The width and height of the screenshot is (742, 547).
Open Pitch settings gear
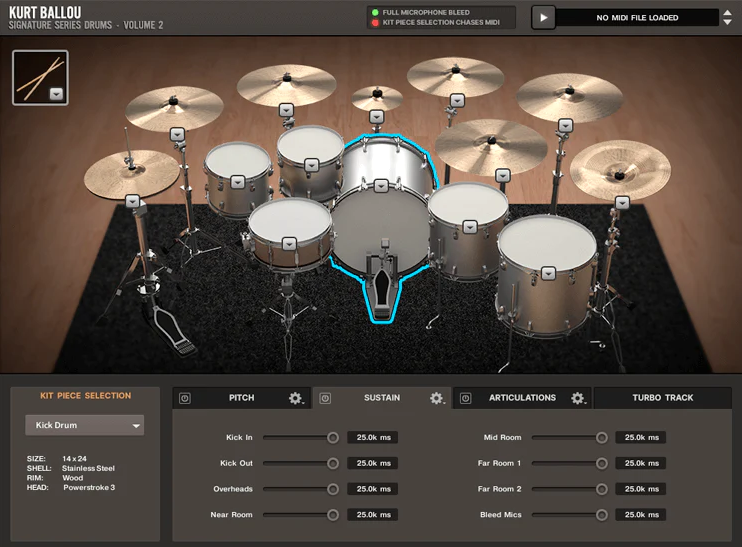pyautogui.click(x=295, y=398)
